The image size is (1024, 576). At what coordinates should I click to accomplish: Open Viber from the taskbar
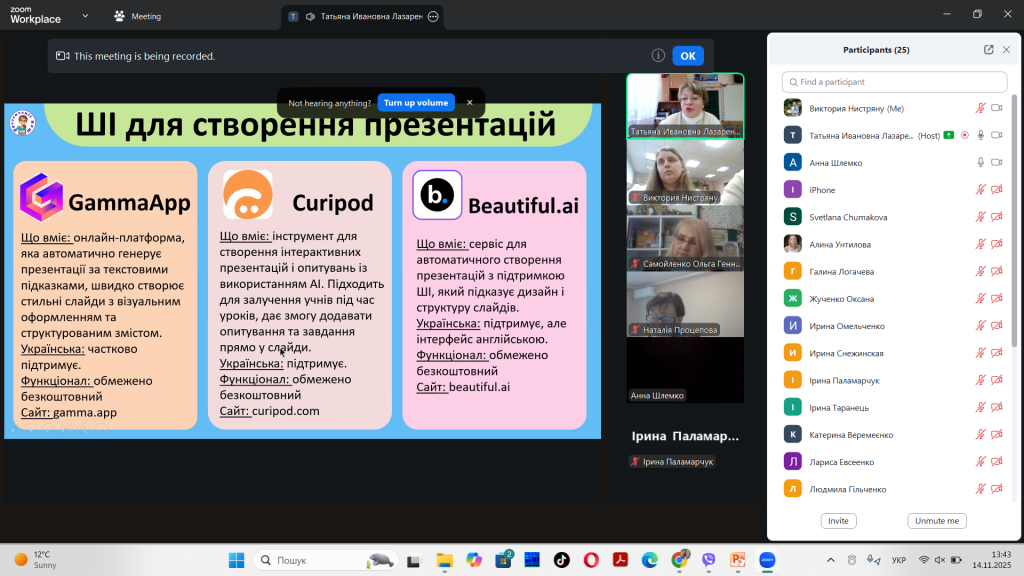(709, 559)
